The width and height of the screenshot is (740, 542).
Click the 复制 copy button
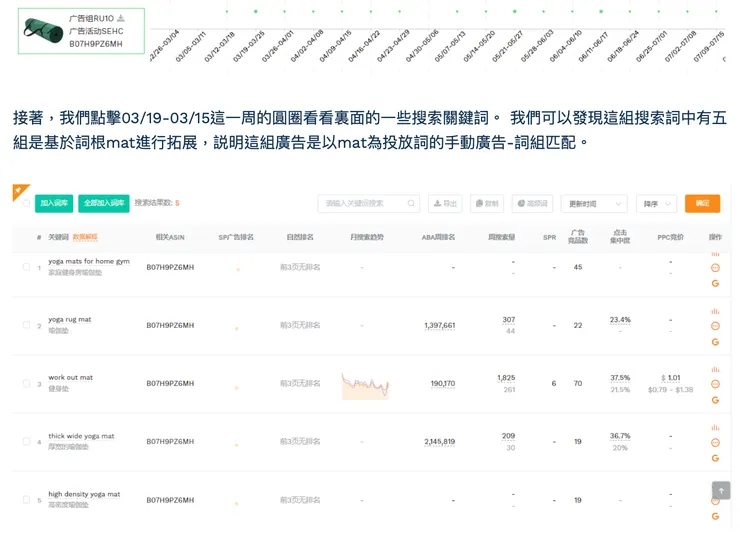[487, 203]
